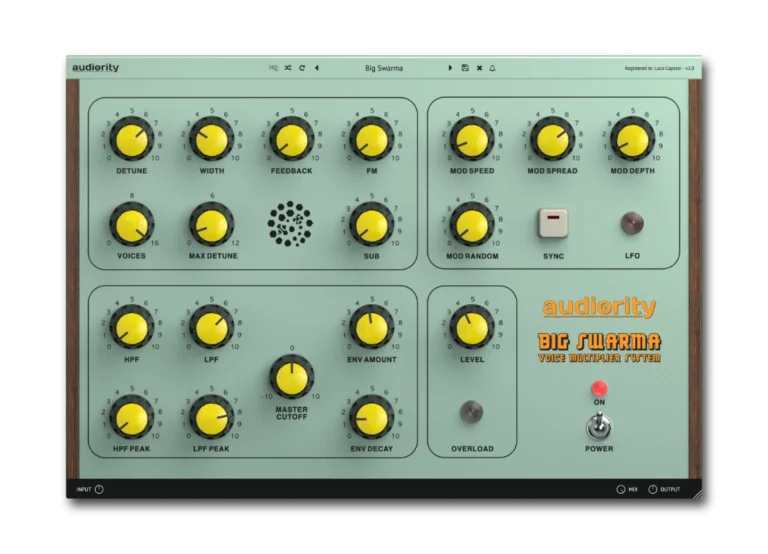Click the FEEDBACK knob
The height and width of the screenshot is (554, 768).
[x=291, y=140]
